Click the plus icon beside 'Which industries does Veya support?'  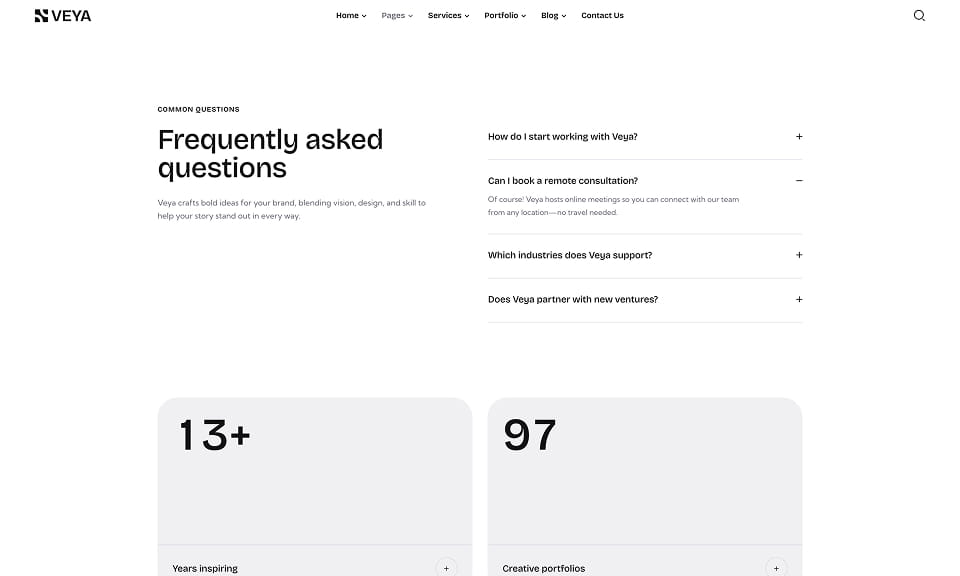799,255
